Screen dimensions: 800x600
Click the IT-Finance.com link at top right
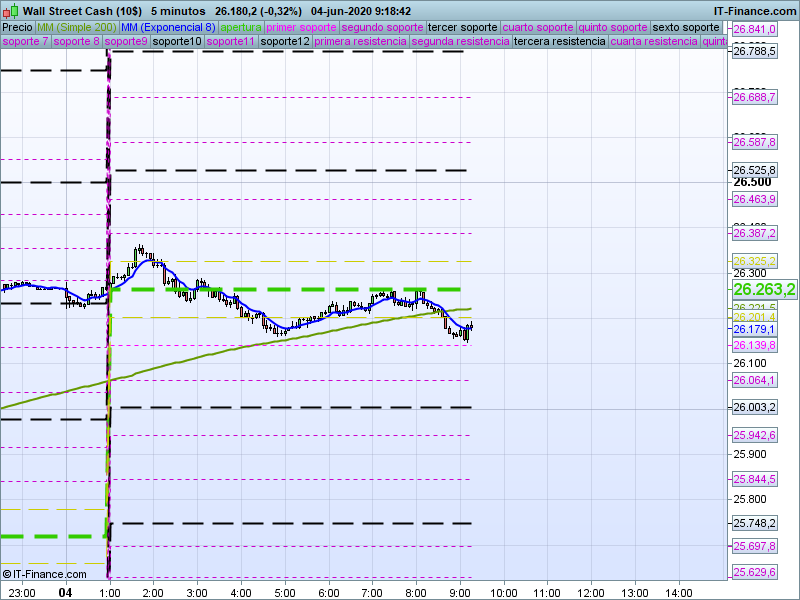tap(755, 11)
